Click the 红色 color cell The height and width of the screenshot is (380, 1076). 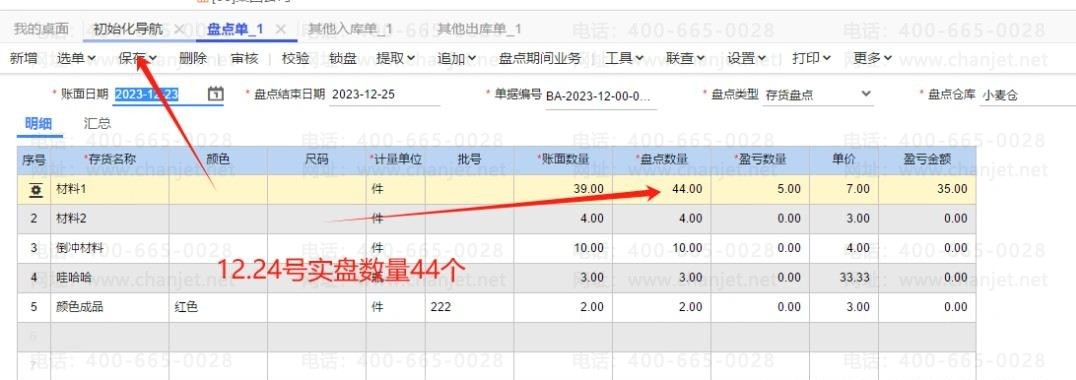coord(218,307)
